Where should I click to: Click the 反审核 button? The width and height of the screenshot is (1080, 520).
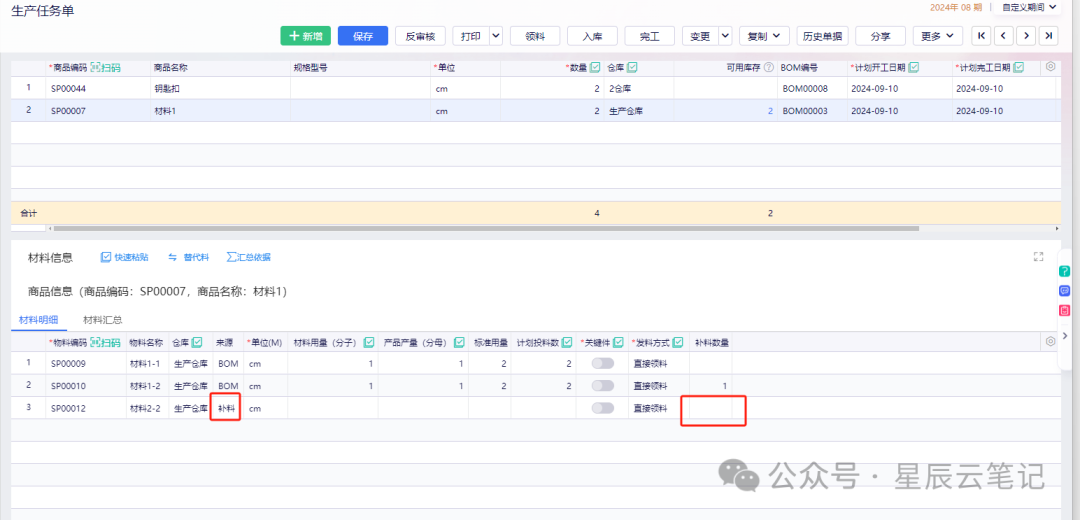[x=420, y=36]
